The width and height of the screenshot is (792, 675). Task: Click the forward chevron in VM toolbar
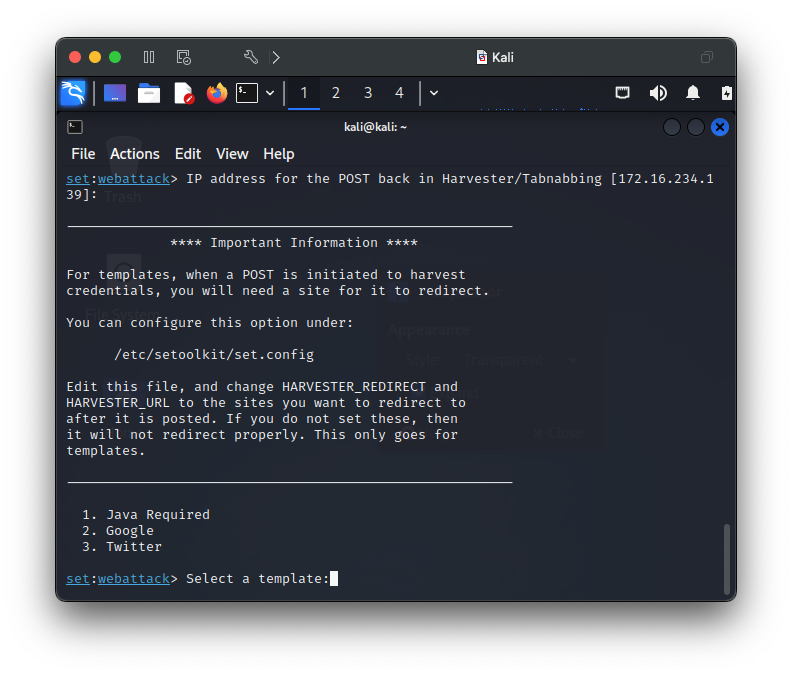pyautogui.click(x=276, y=57)
